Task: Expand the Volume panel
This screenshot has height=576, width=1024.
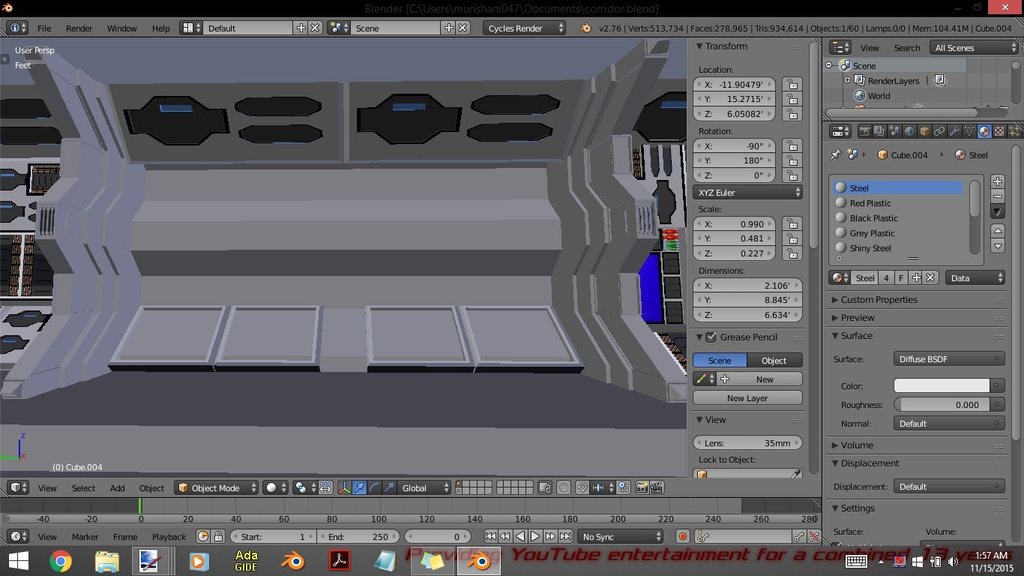Action: (x=857, y=445)
